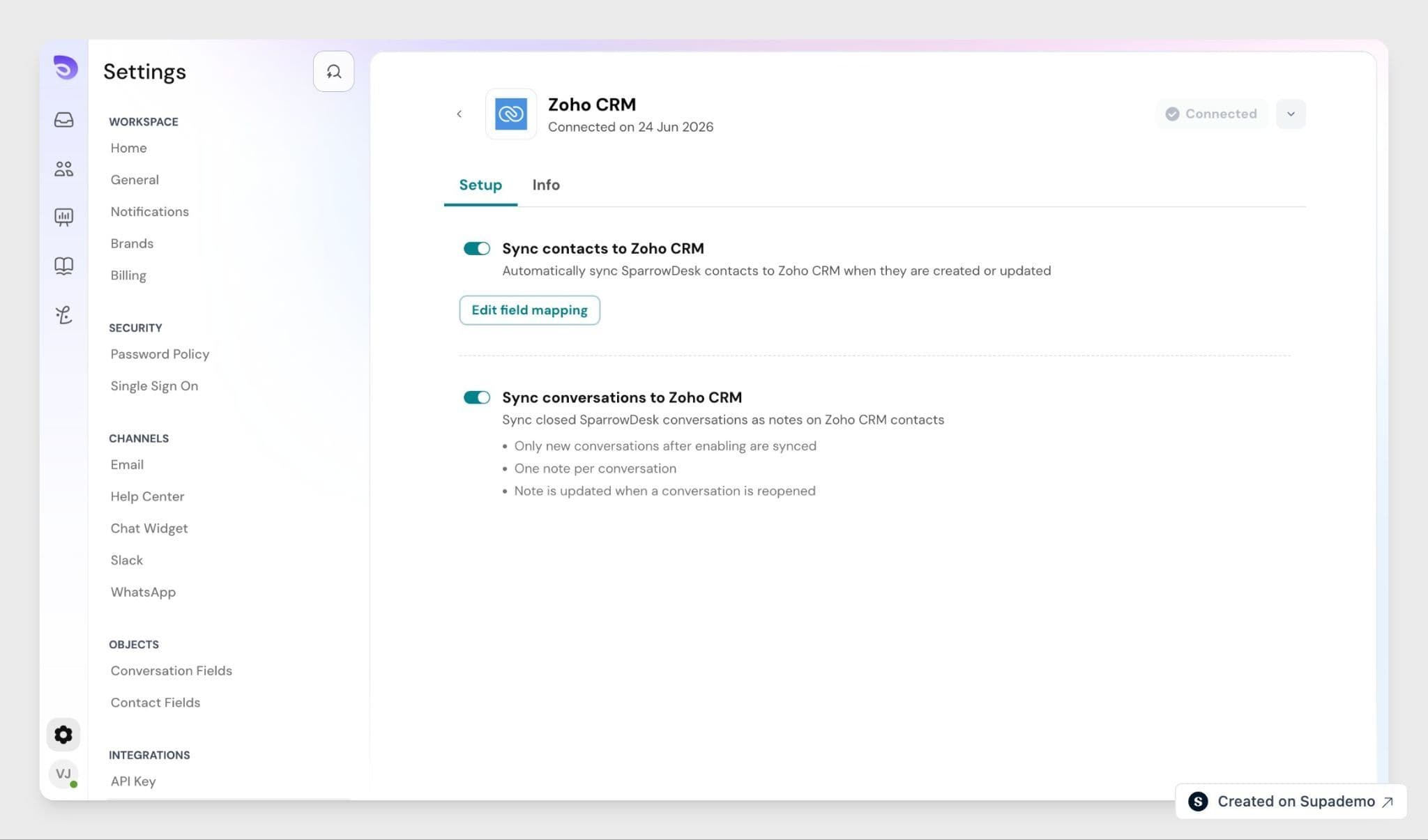Click the OBJECTS section label
This screenshot has width=1428, height=840.
134,644
